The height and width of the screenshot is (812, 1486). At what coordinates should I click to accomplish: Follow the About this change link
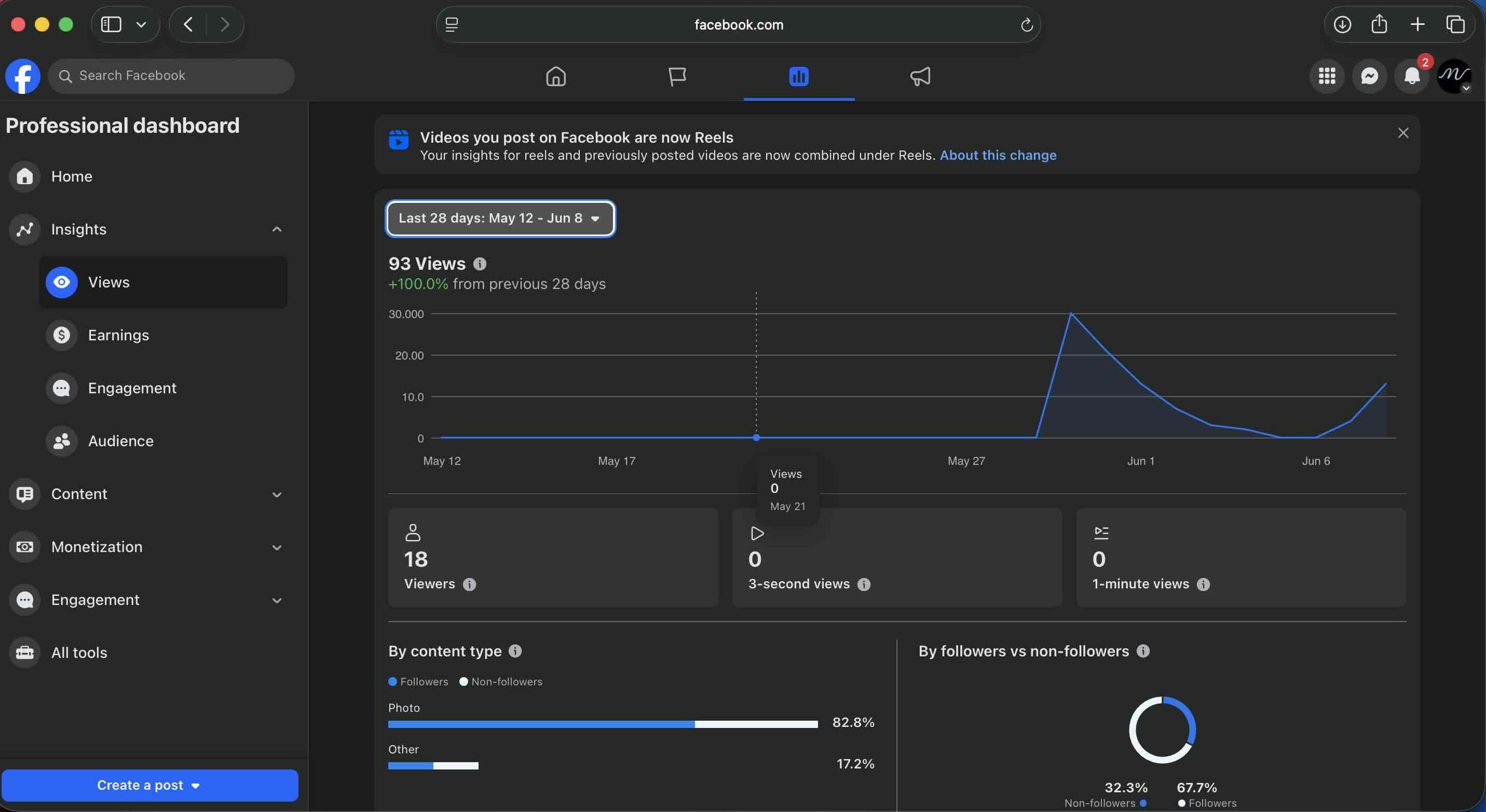point(998,155)
